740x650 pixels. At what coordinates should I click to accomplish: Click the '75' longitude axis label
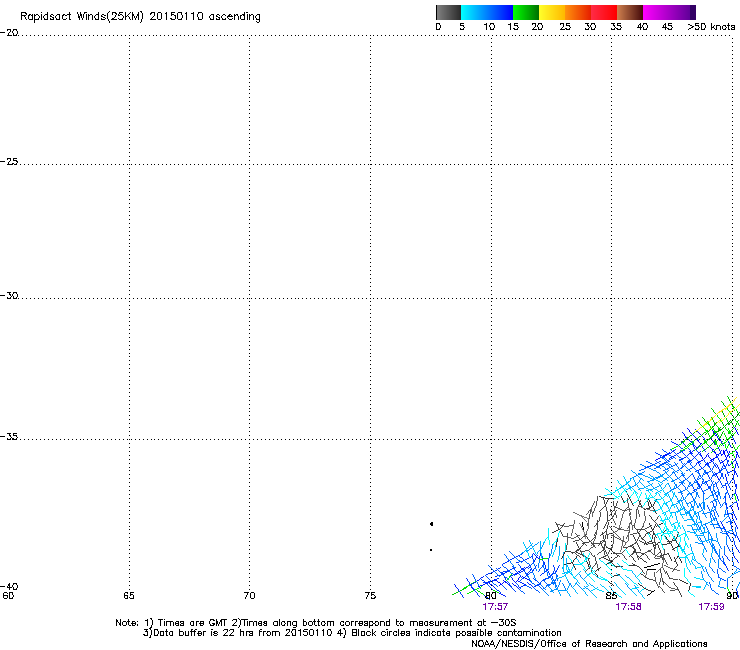click(370, 596)
